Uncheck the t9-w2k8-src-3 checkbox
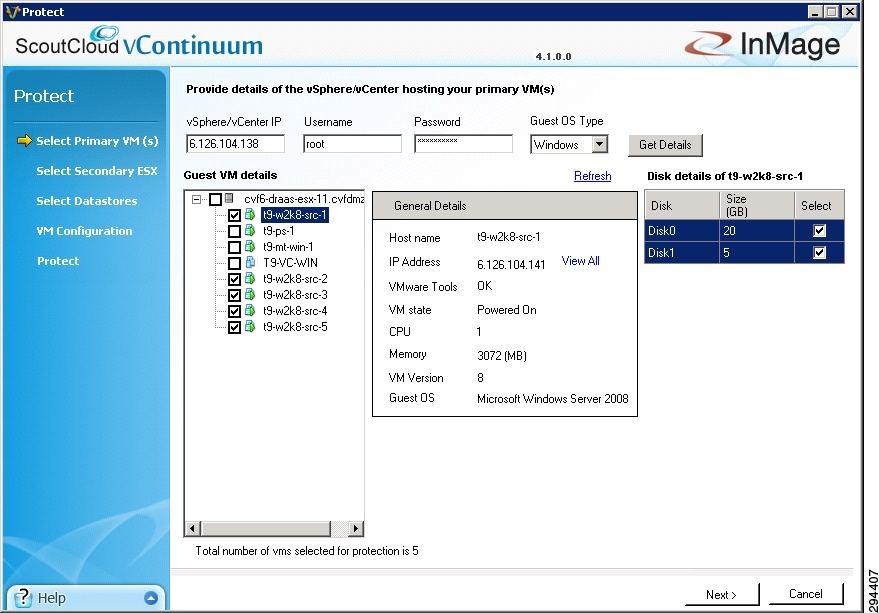879x613 pixels. 234,295
